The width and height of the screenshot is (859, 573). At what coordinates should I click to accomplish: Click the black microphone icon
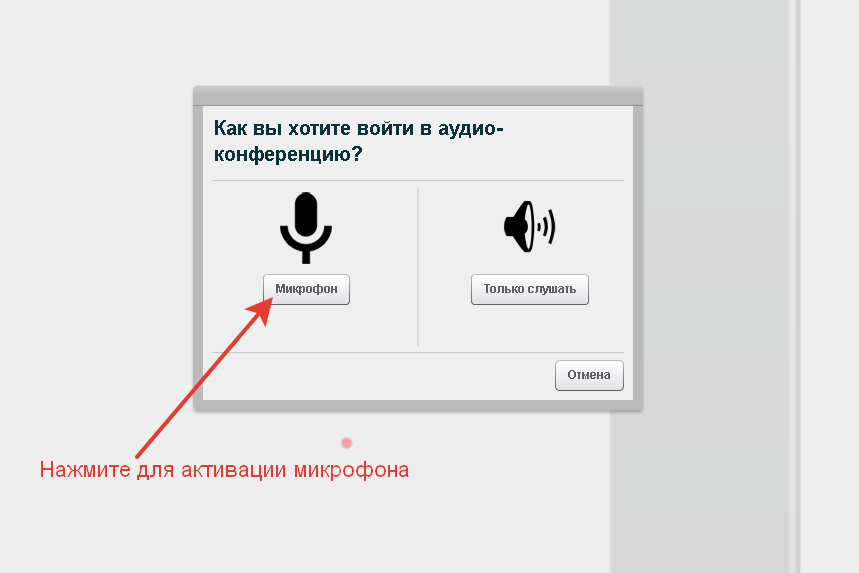click(305, 225)
